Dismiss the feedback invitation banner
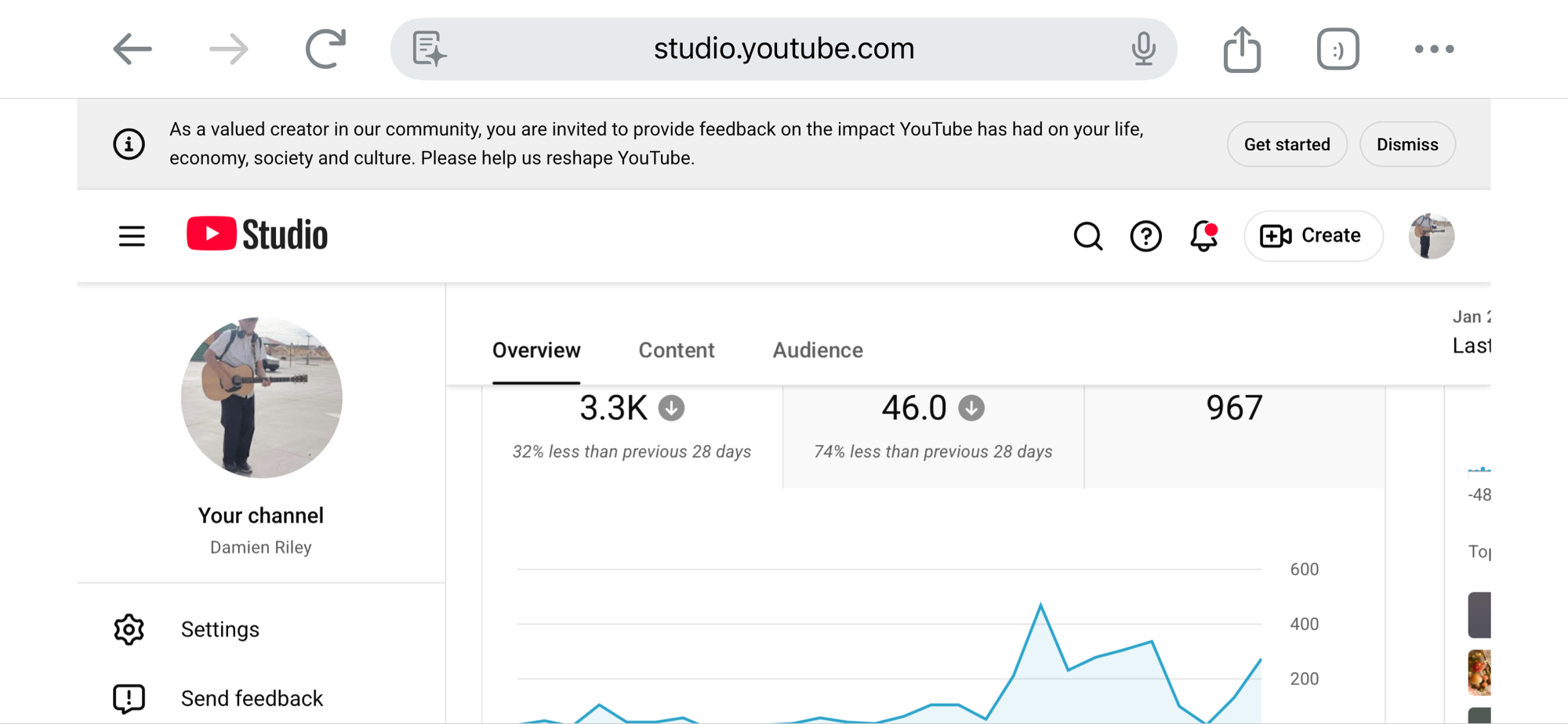This screenshot has height=724, width=1568. click(1407, 144)
